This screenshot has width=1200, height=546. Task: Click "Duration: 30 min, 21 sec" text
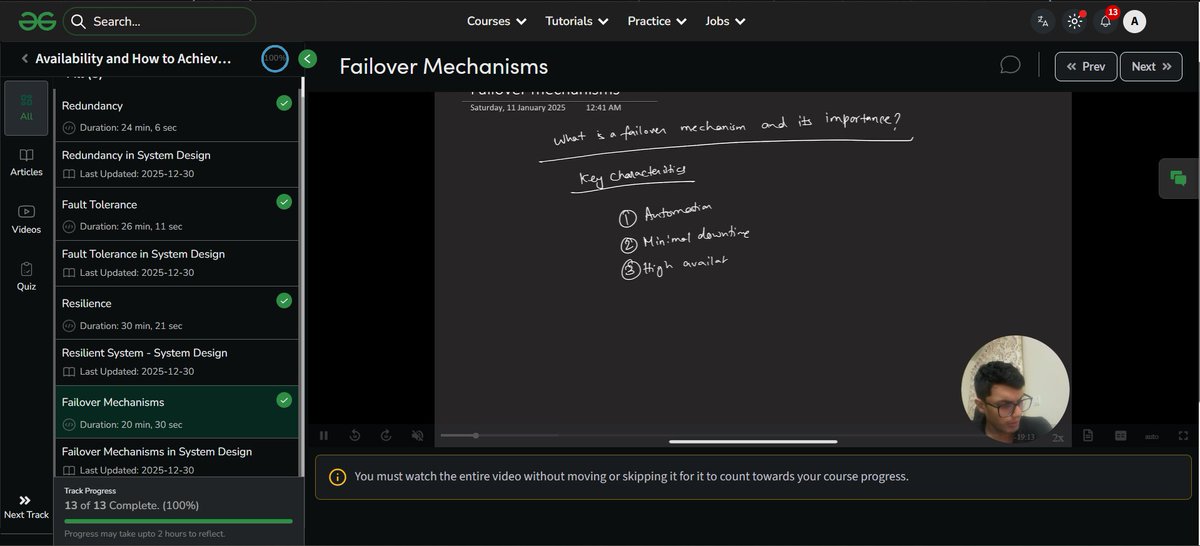[x=131, y=326]
